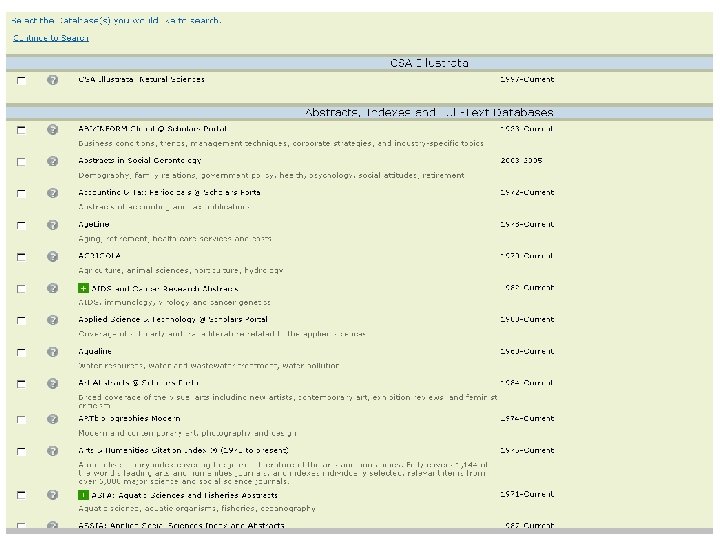
Task: Open help for ASFA Aquatic Sciences database
Action: [x=52, y=495]
